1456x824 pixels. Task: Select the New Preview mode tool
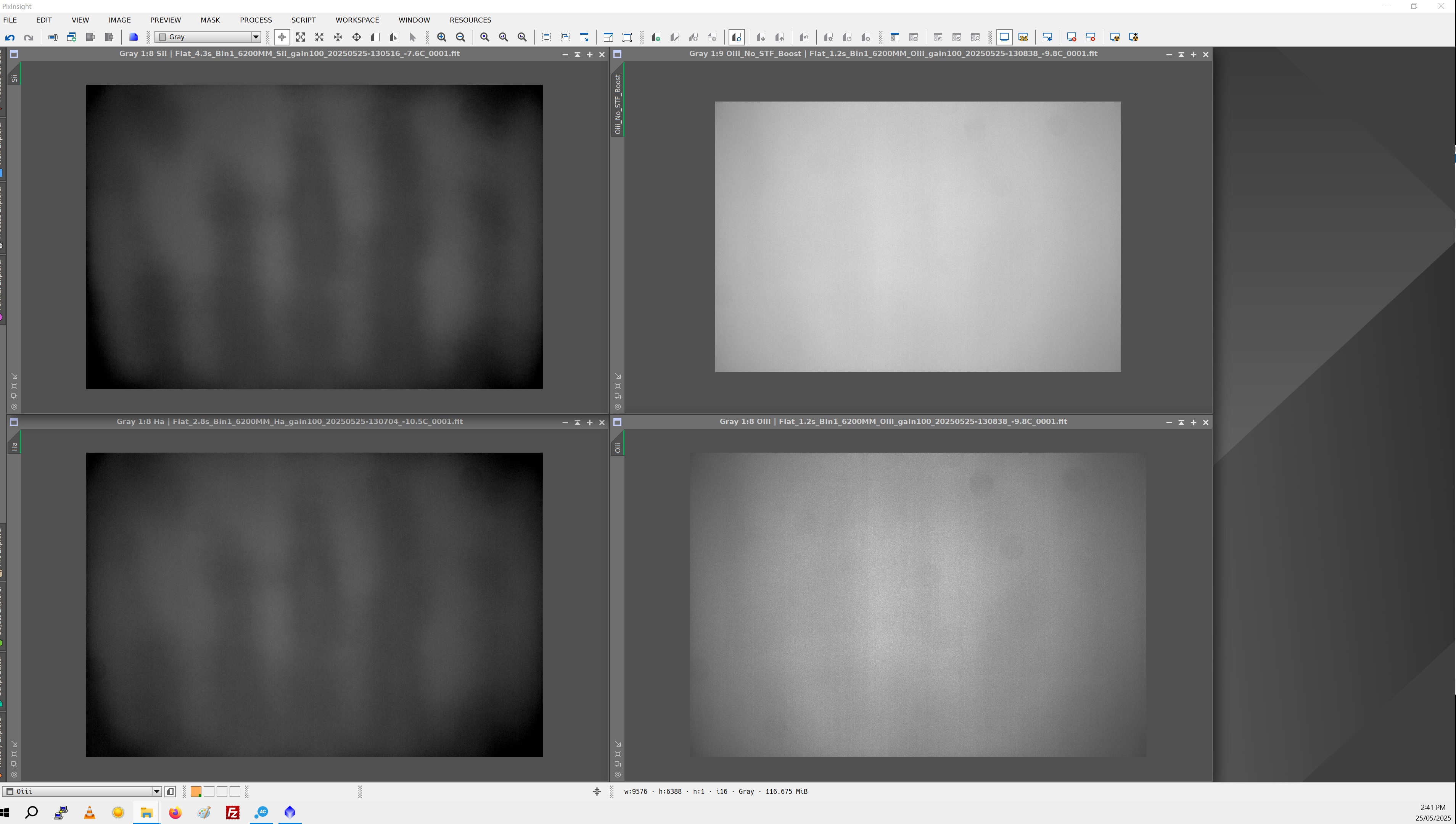point(375,37)
